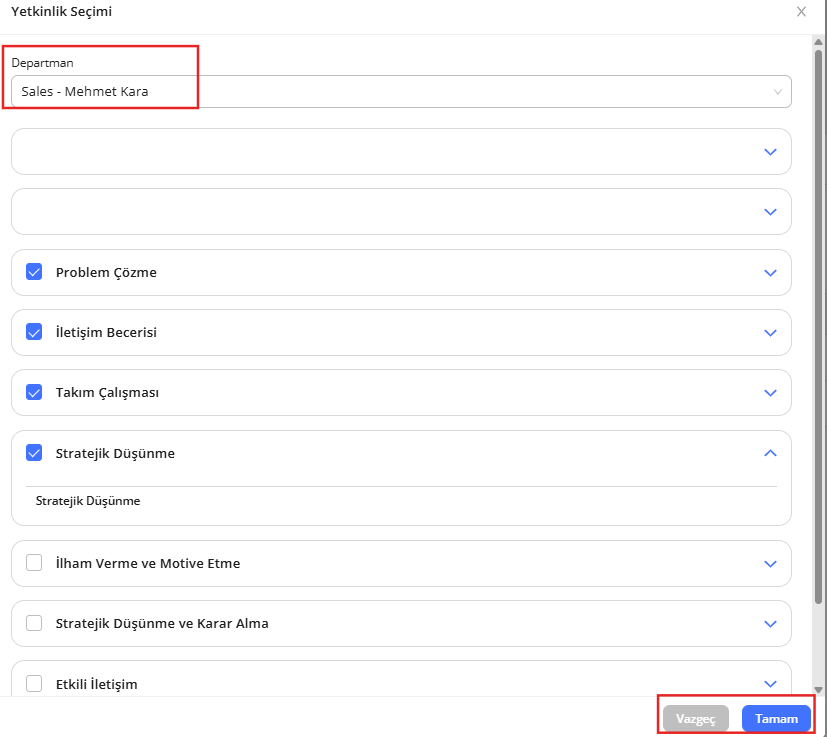Expand the İletişim Becerisi chevron
The image size is (827, 737).
coord(770,333)
